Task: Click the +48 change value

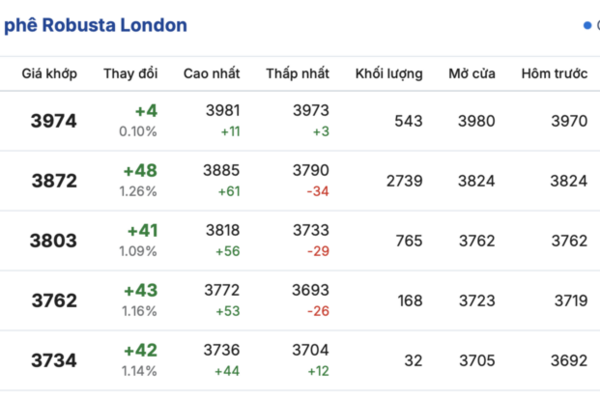Action: (140, 171)
